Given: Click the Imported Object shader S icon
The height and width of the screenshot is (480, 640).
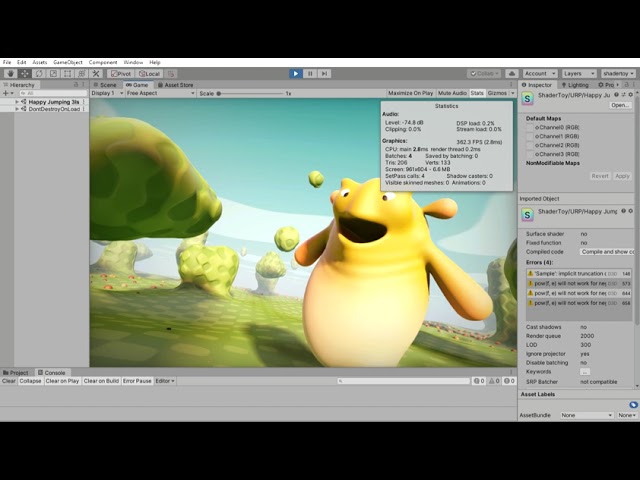Looking at the screenshot, I should tap(528, 215).
